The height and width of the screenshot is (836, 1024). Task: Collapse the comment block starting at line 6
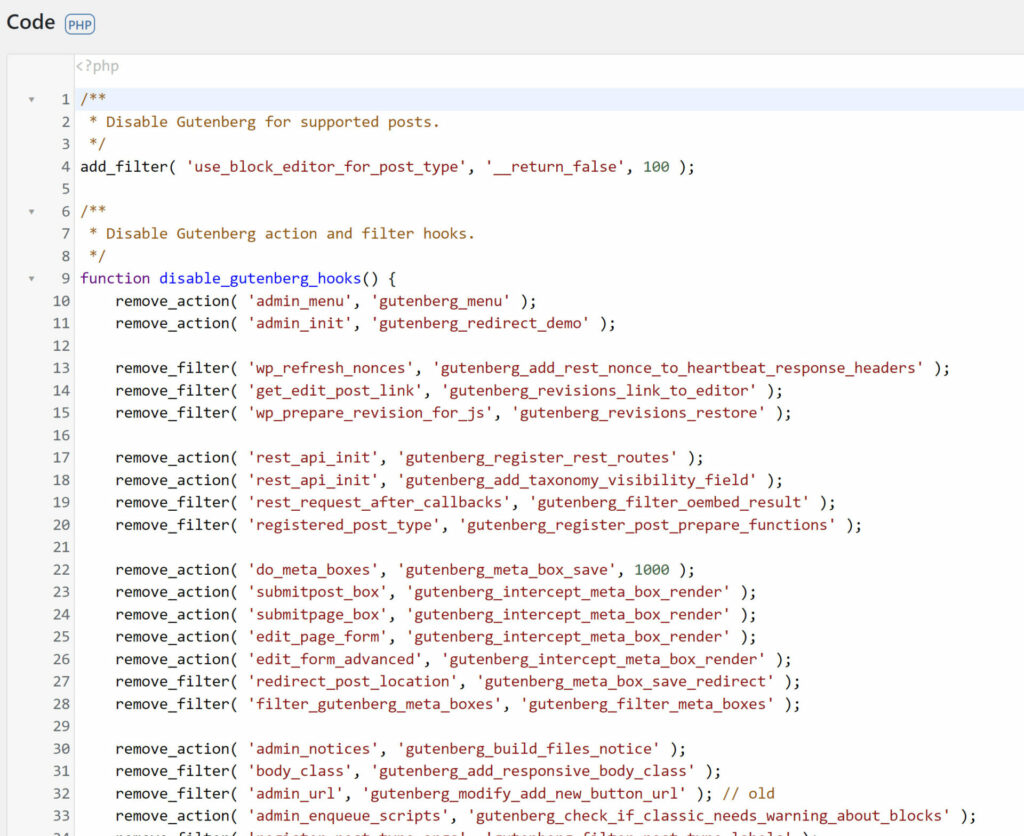point(31,212)
